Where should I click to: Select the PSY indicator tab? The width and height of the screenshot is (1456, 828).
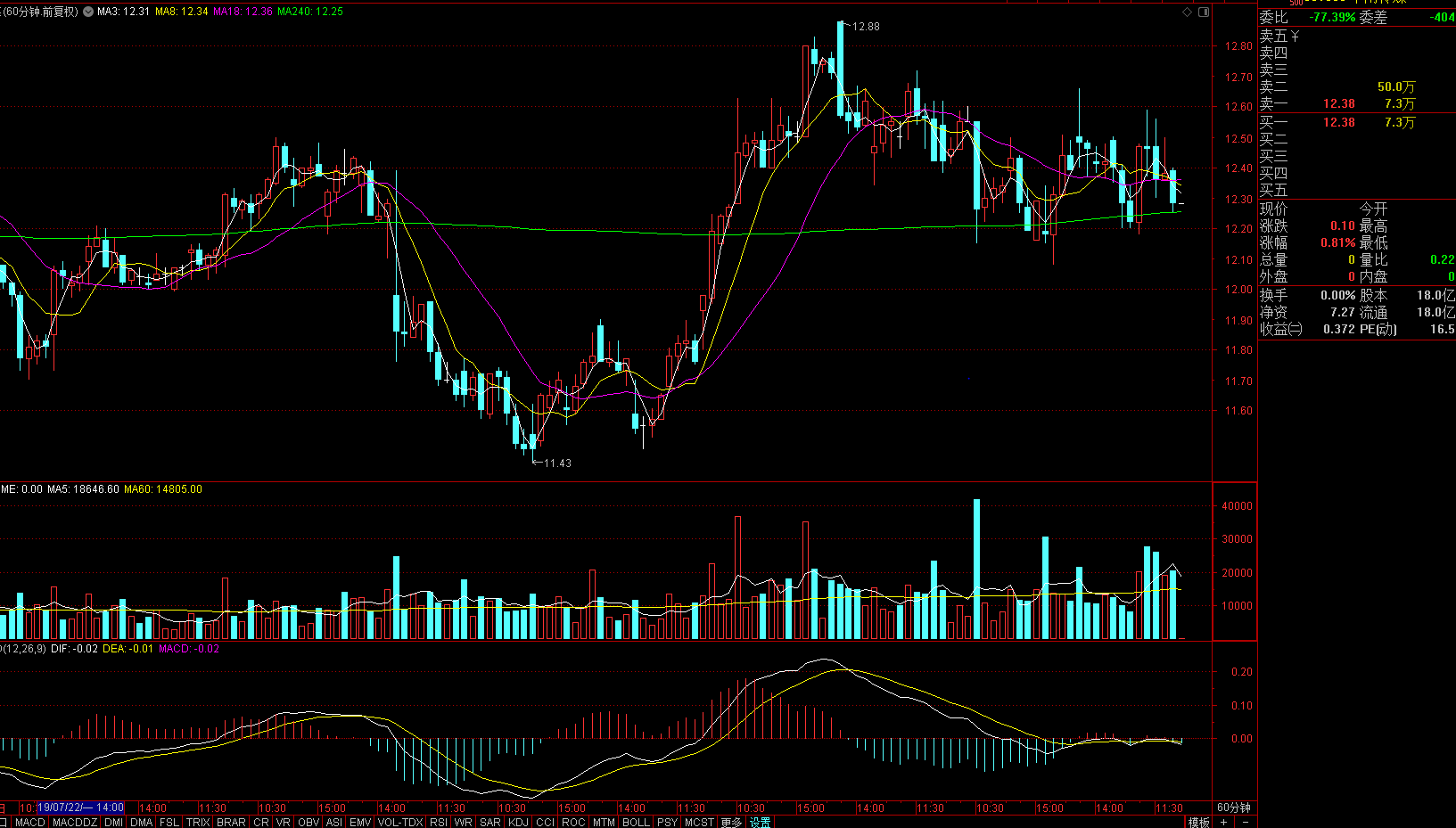(x=667, y=822)
